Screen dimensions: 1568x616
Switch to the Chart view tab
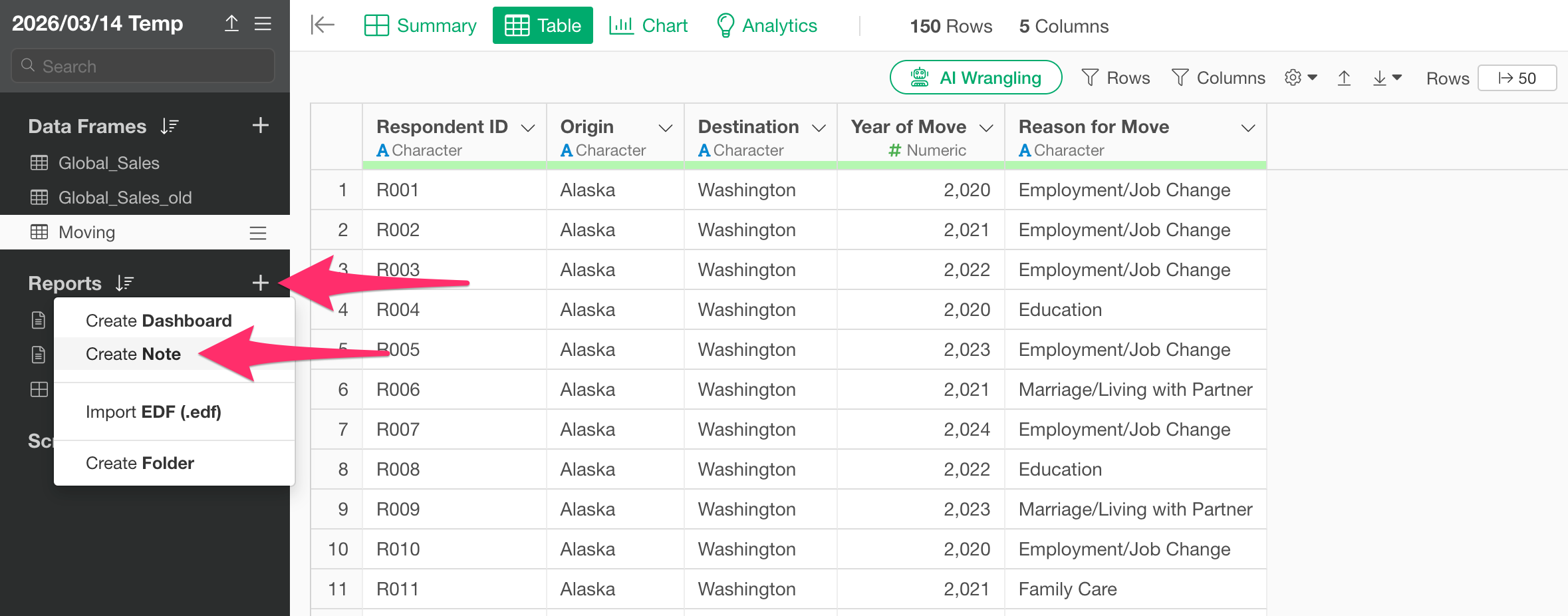pyautogui.click(x=648, y=25)
